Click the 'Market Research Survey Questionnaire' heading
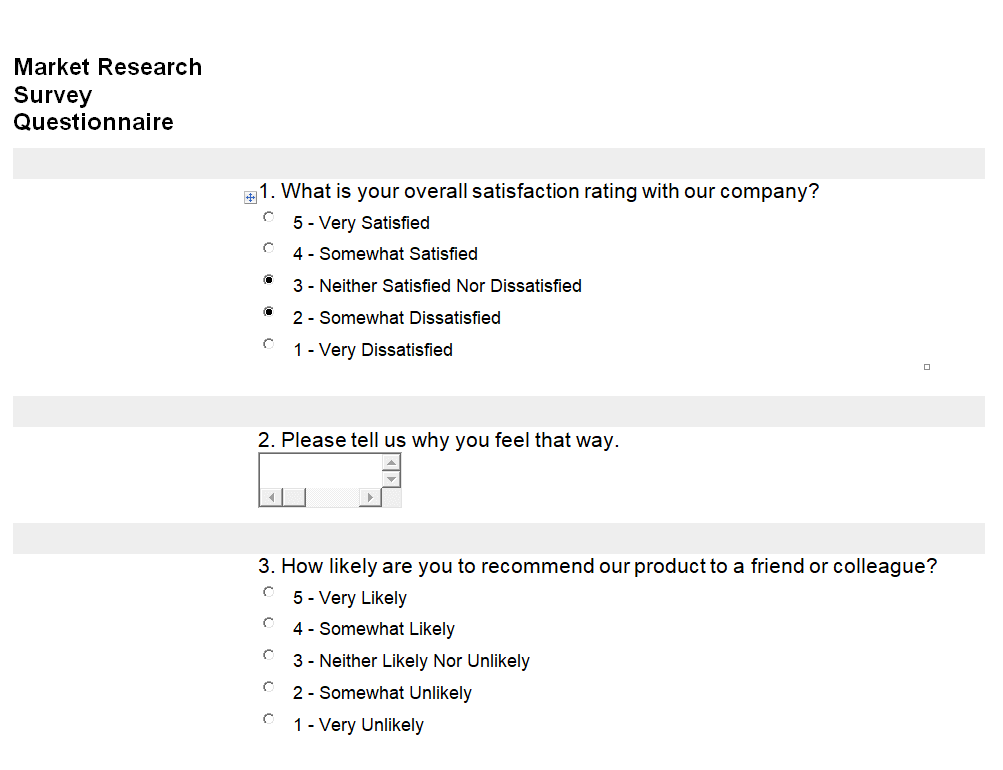 pyautogui.click(x=107, y=95)
